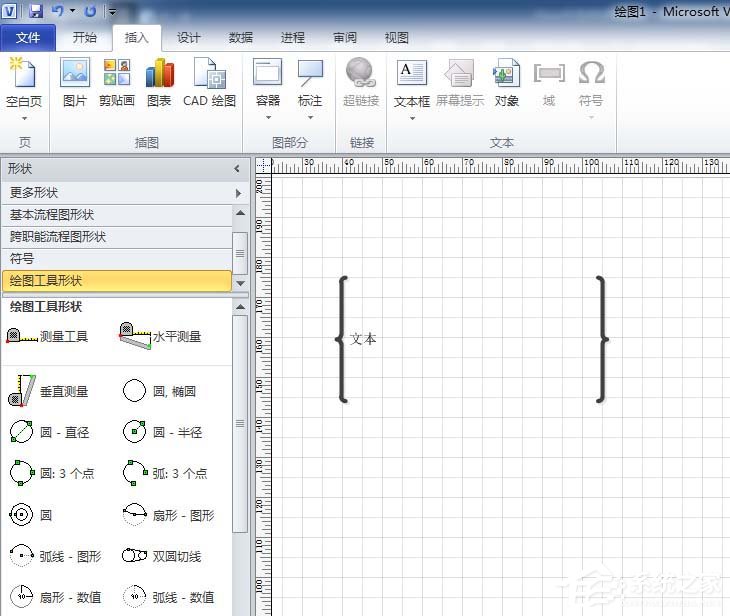Viewport: 730px width, 616px height.
Task: Open the 文本框 text box dropdown
Action: [x=412, y=119]
